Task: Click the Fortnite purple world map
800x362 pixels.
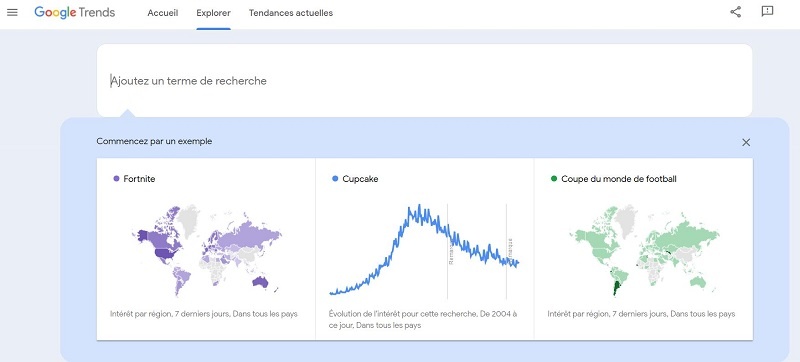Action: pos(207,250)
